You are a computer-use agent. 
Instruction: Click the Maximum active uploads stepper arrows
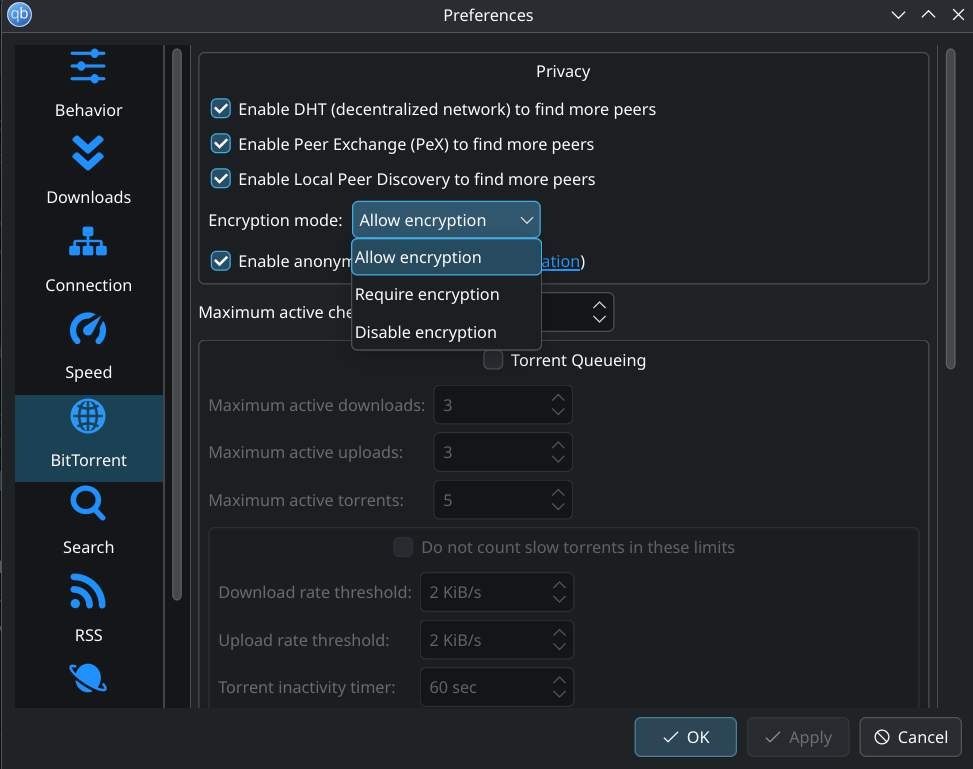558,452
